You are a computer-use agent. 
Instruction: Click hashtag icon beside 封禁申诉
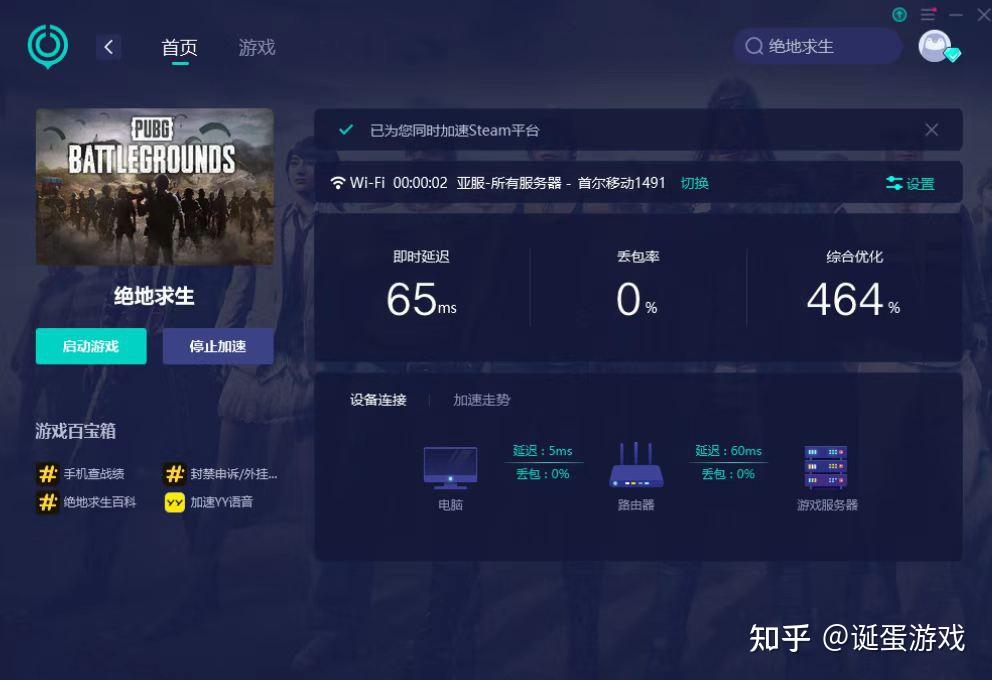pyautogui.click(x=175, y=473)
